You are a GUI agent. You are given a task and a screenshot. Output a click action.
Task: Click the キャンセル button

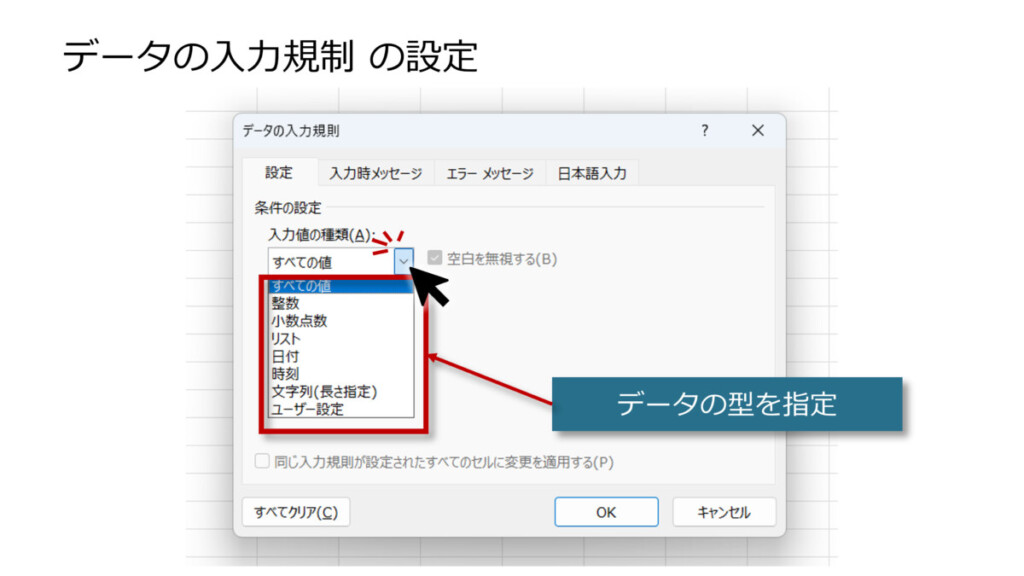pos(724,512)
